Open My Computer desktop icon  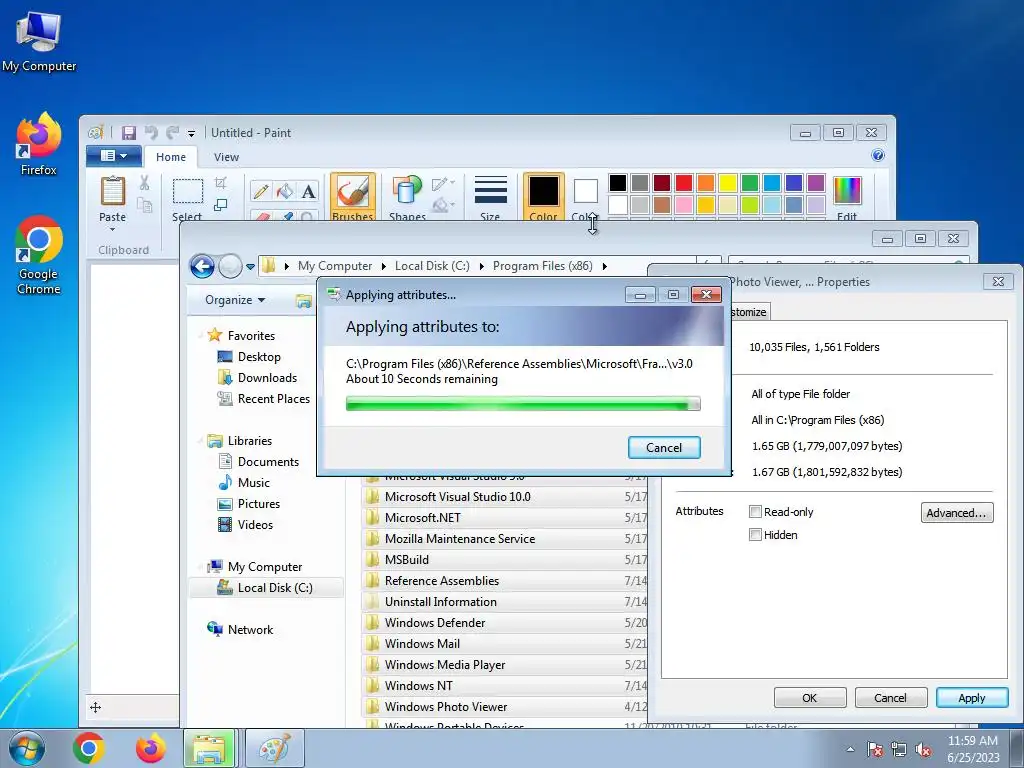tap(39, 41)
